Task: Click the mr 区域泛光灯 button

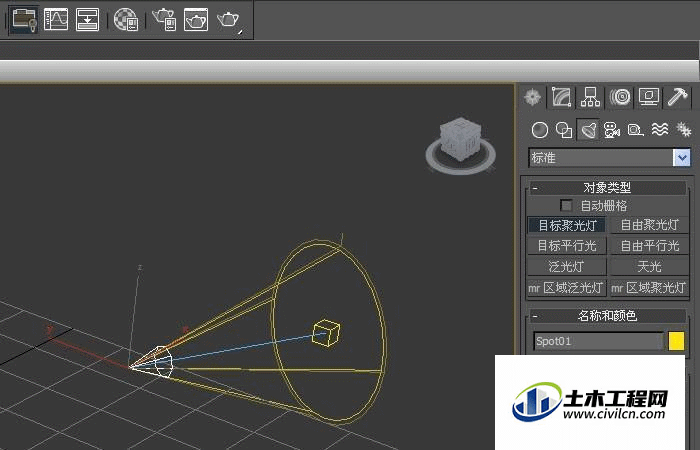Action: [x=567, y=288]
